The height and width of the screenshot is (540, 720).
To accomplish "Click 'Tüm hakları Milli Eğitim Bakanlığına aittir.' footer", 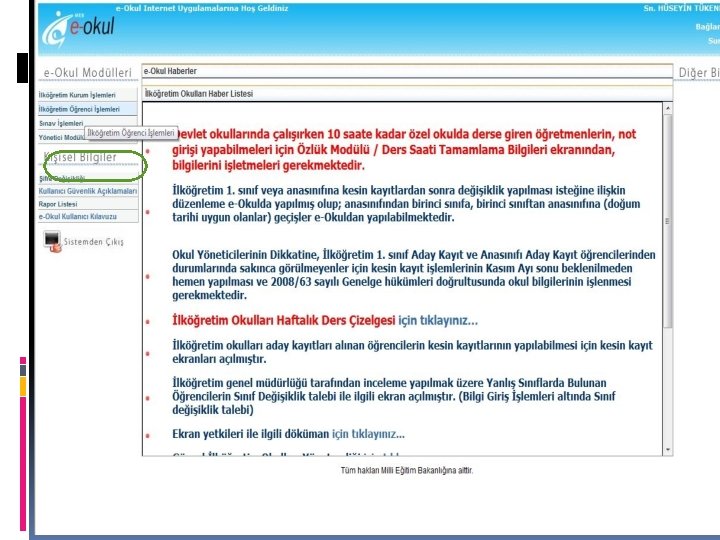I will pyautogui.click(x=407, y=470).
